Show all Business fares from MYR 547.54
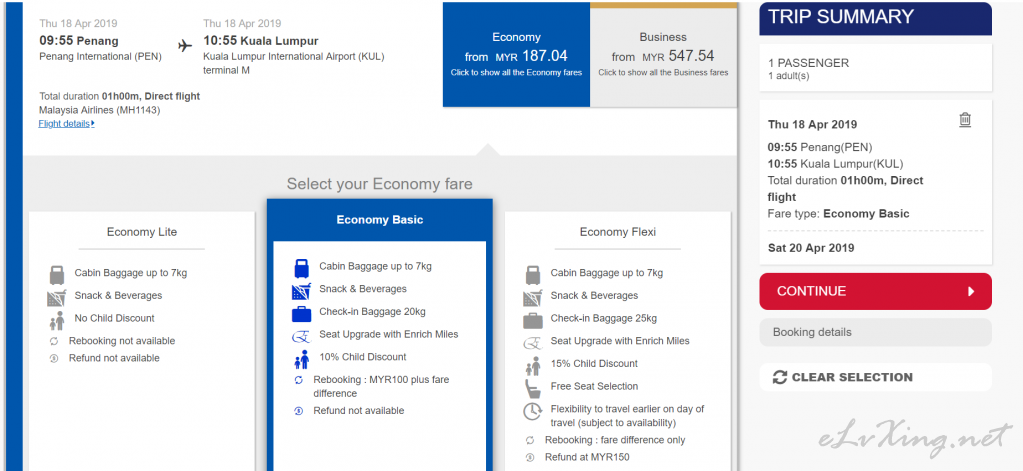The width and height of the screenshot is (1023, 471). [x=664, y=55]
